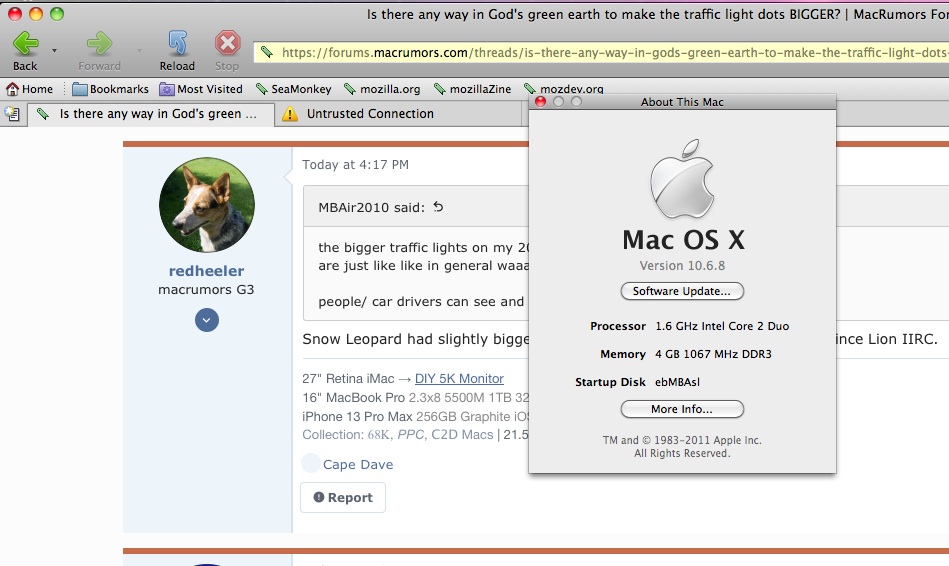The image size is (949, 566).
Task: Open the Bookmarks folder in bookmarks toolbar
Action: 110,89
